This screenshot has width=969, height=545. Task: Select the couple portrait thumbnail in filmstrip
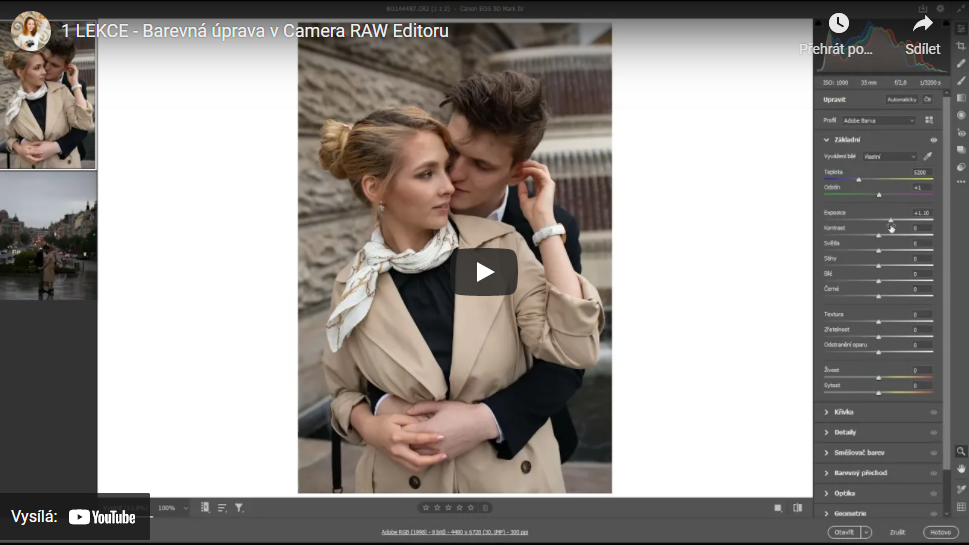(48, 94)
